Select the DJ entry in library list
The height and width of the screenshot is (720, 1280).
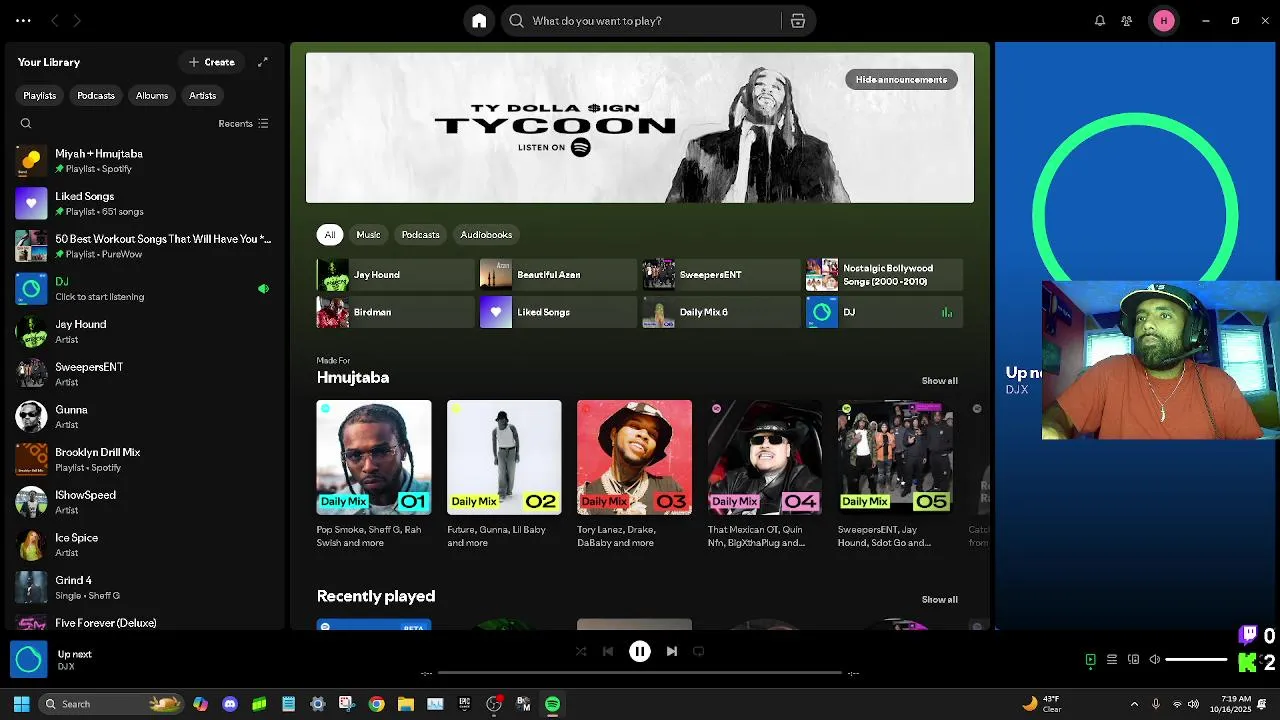145,289
